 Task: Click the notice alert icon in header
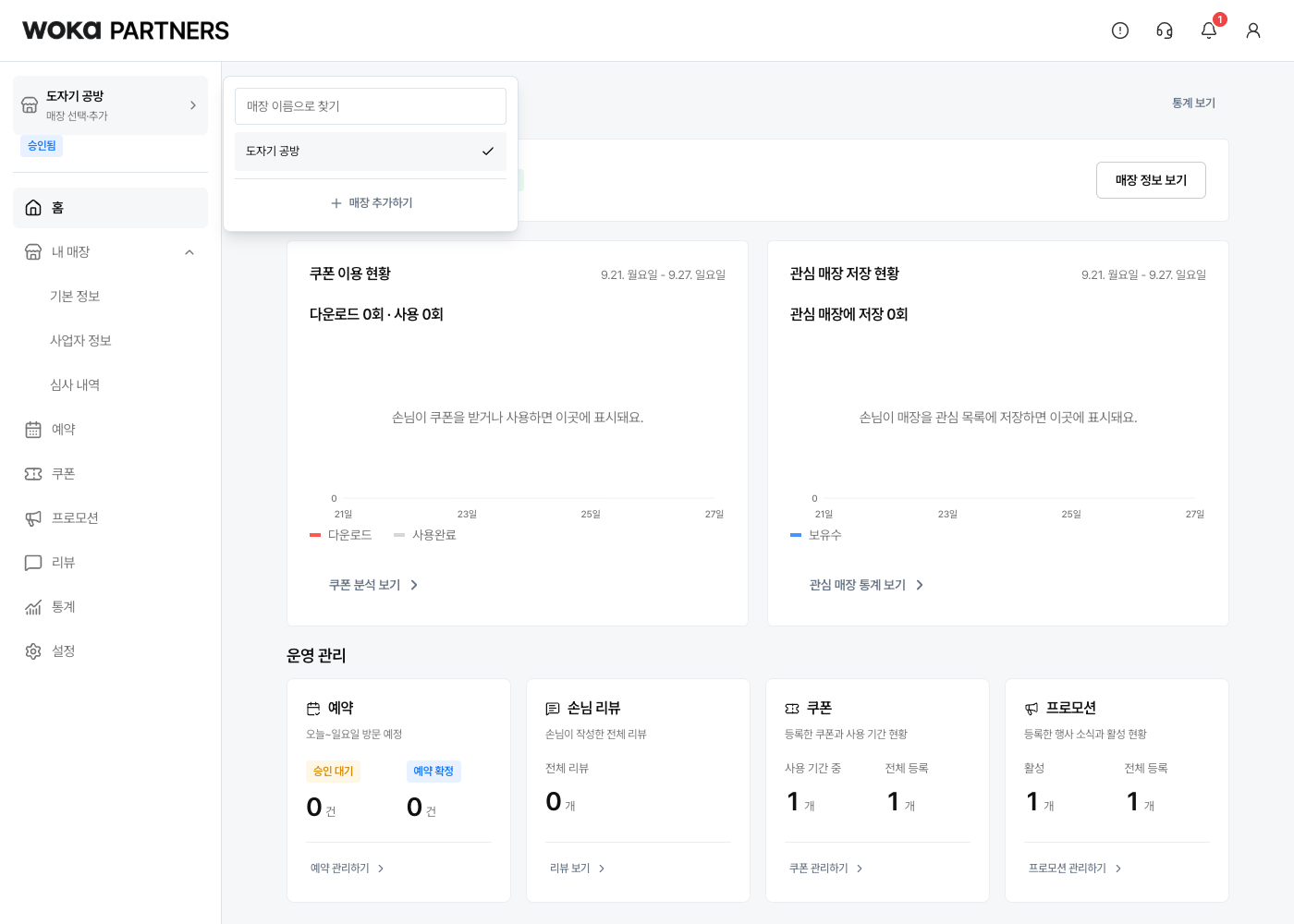coord(1120,30)
